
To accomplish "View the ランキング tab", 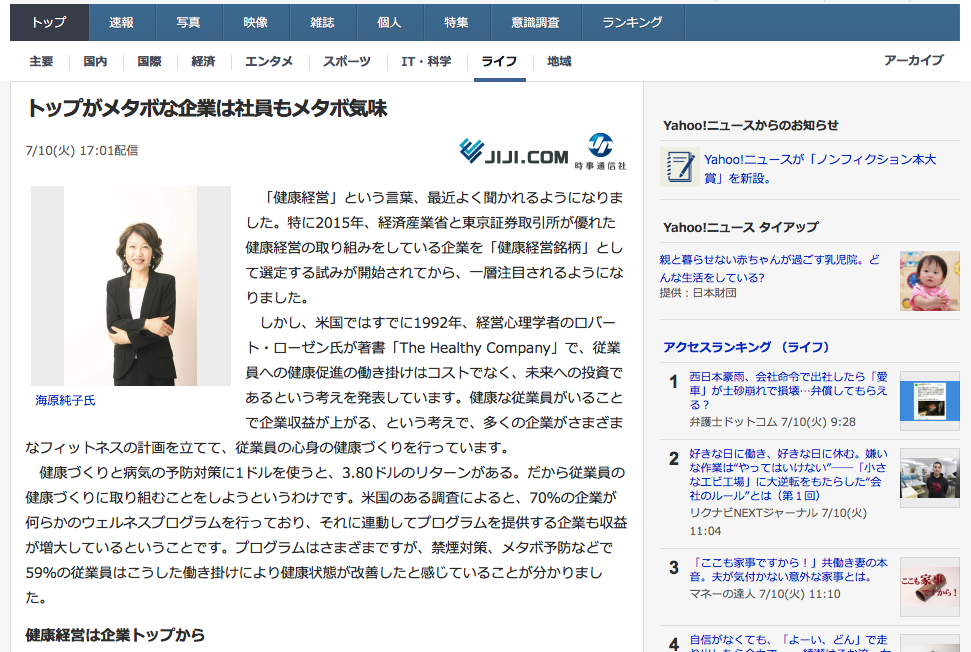I will (633, 22).
